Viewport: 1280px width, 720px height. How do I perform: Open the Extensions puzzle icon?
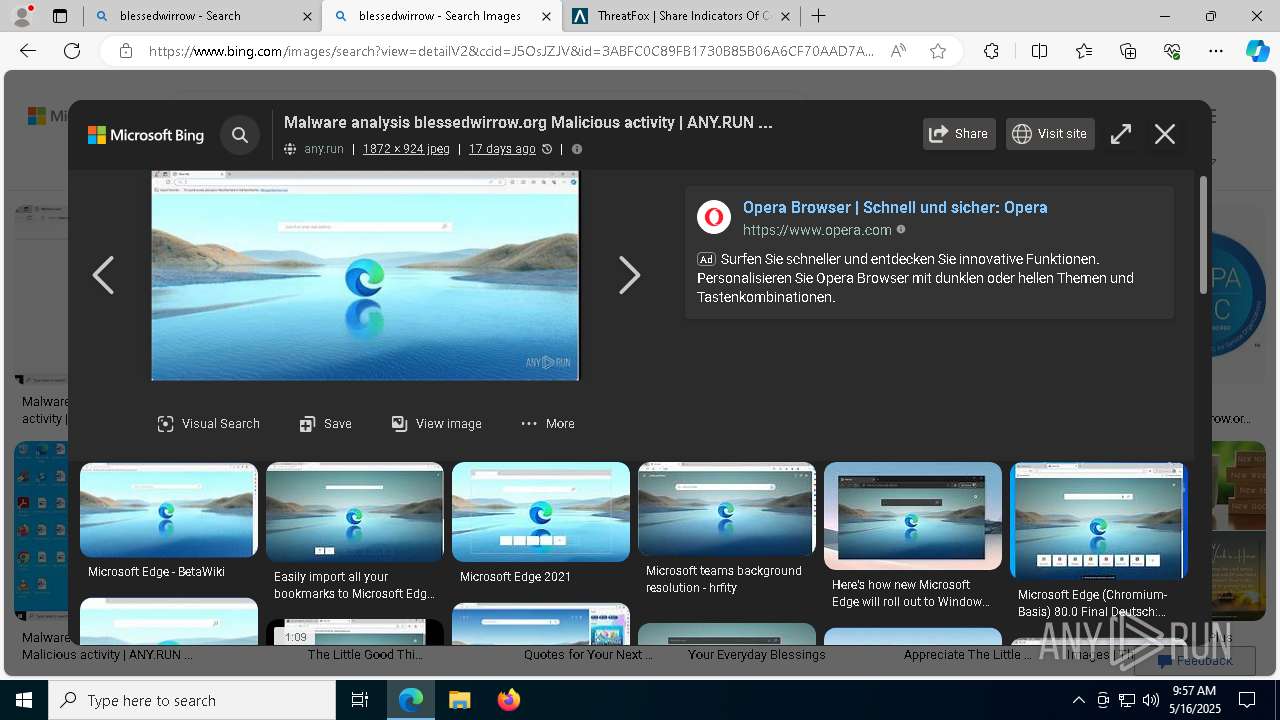pyautogui.click(x=991, y=51)
